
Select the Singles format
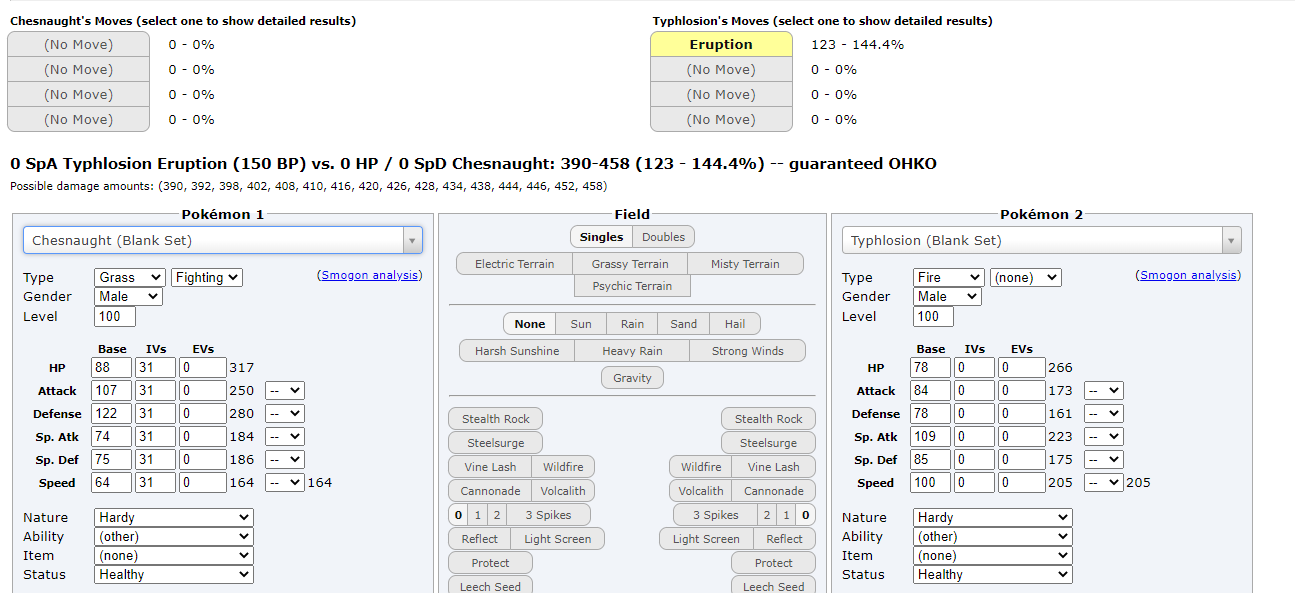click(602, 237)
